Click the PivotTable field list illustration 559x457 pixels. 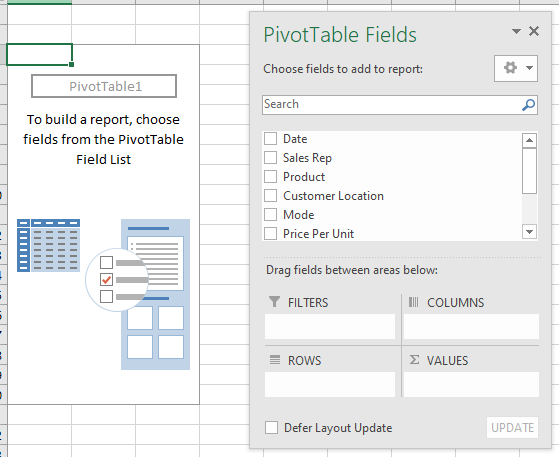tap(104, 294)
